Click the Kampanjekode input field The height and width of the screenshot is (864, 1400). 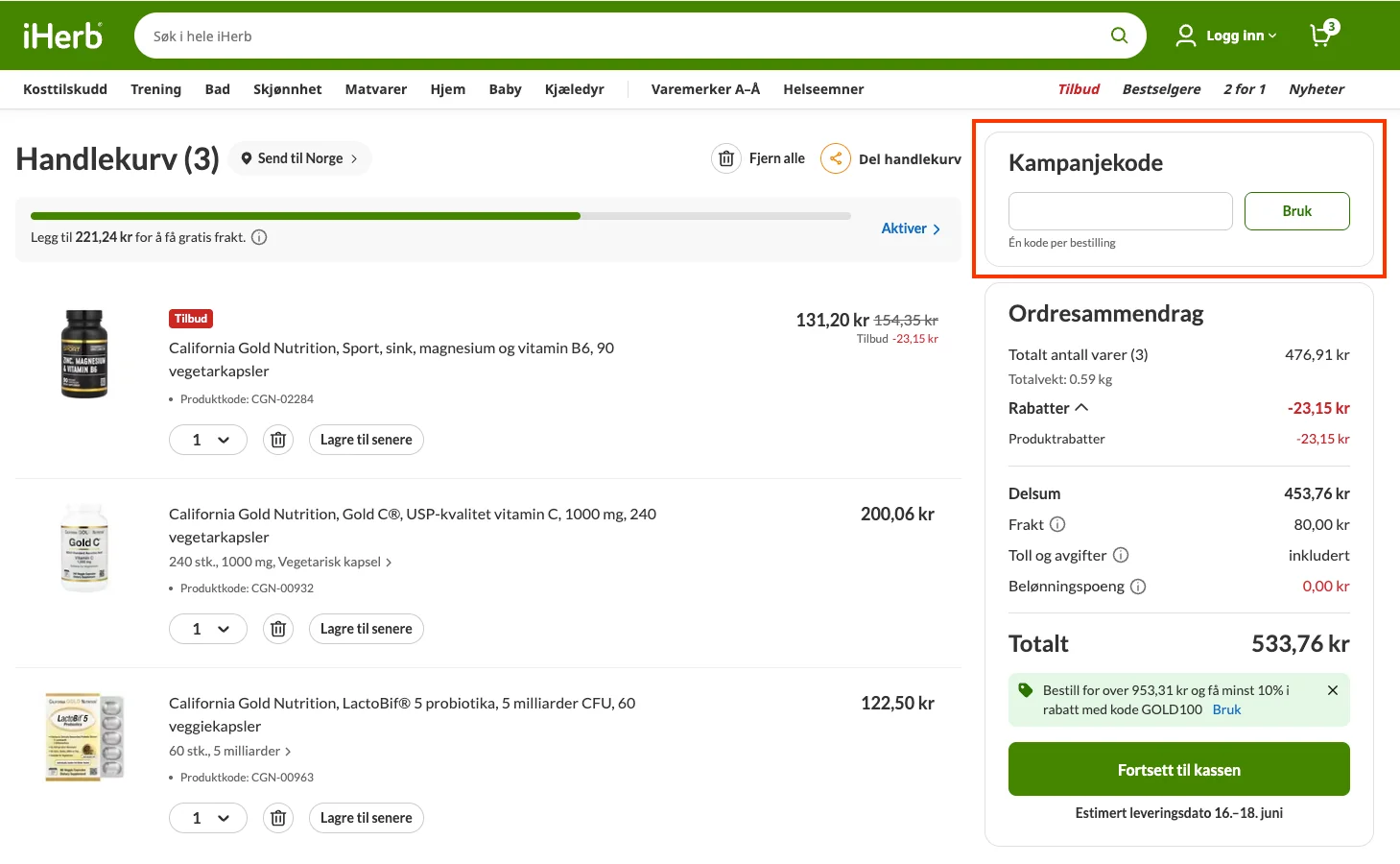pyautogui.click(x=1121, y=211)
